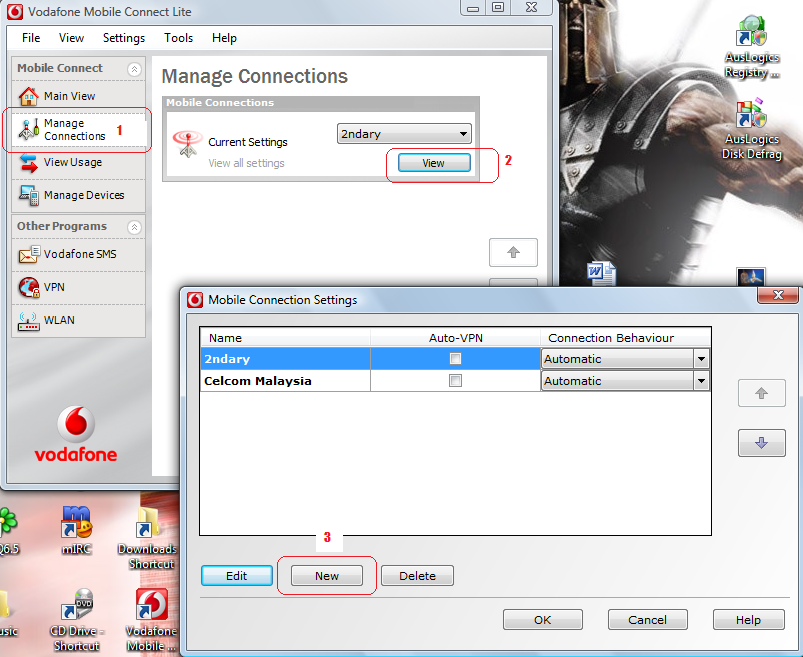Screen dimensions: 803x657
Task: Enable Auto-VPN for 2ndary connection
Action: 455,359
